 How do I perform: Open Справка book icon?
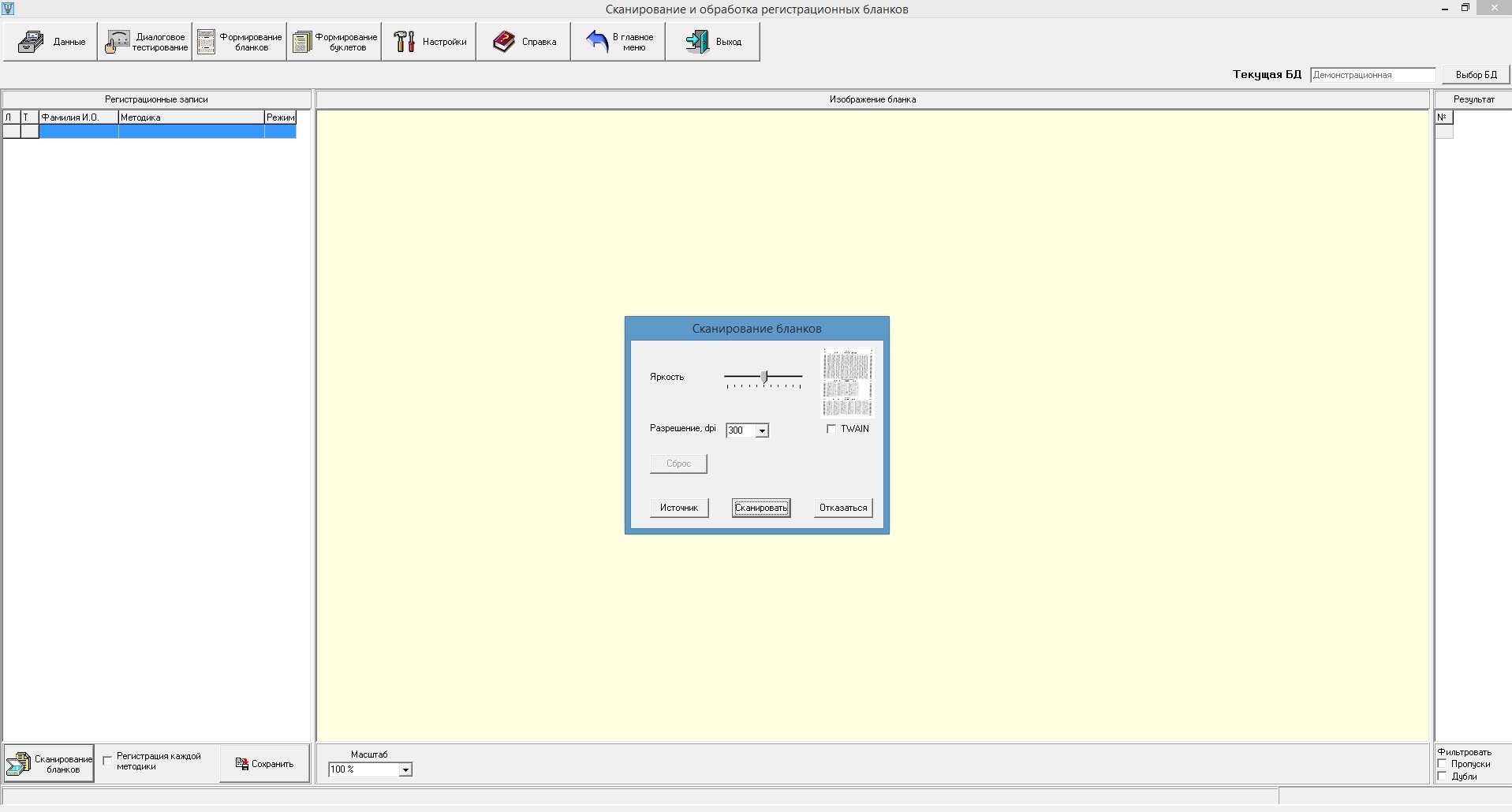coord(504,42)
